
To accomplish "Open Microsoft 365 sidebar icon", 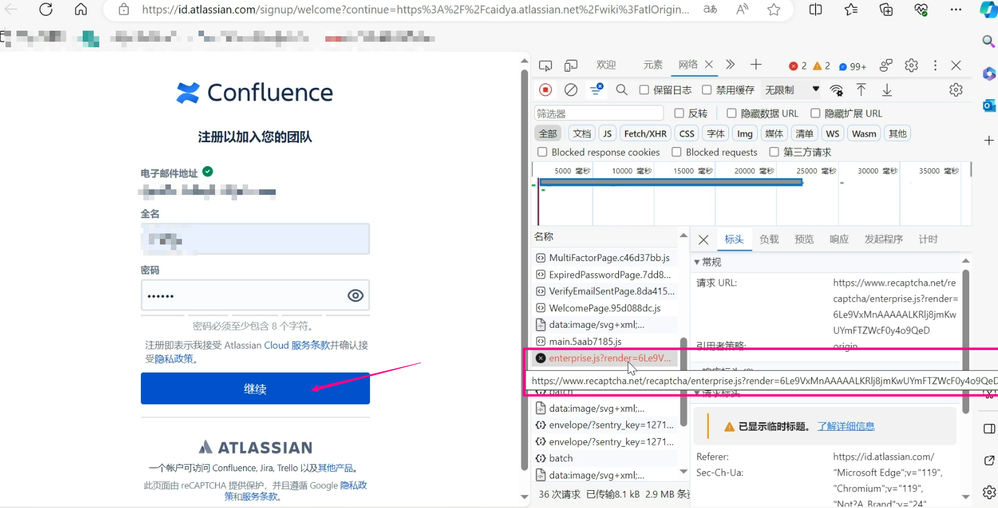I will tap(988, 73).
